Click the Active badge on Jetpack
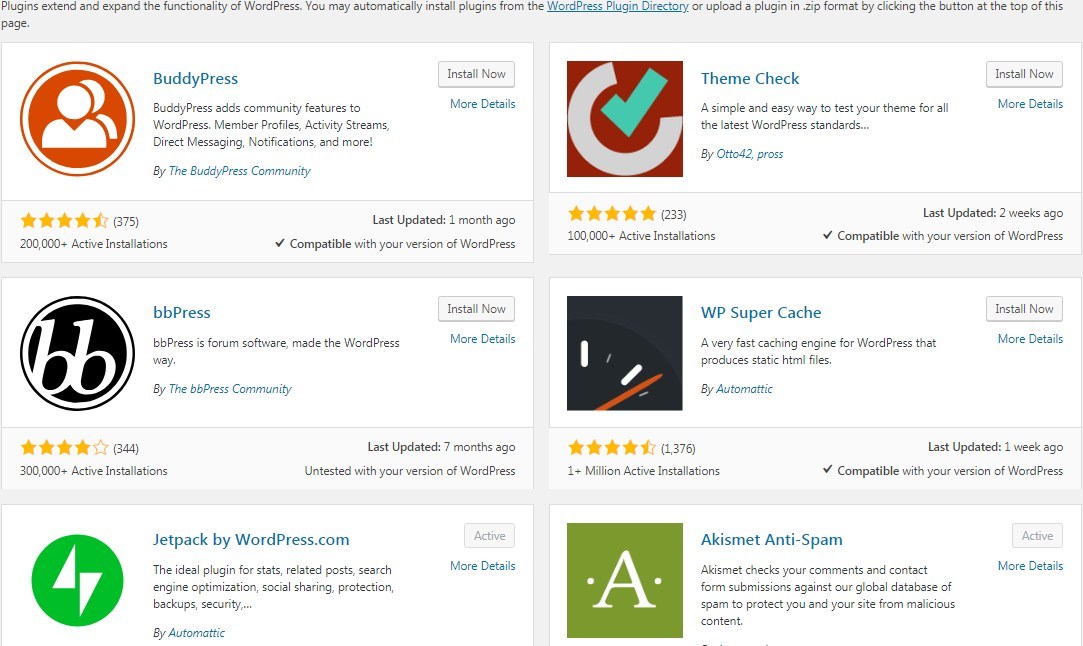1083x646 pixels. (489, 535)
